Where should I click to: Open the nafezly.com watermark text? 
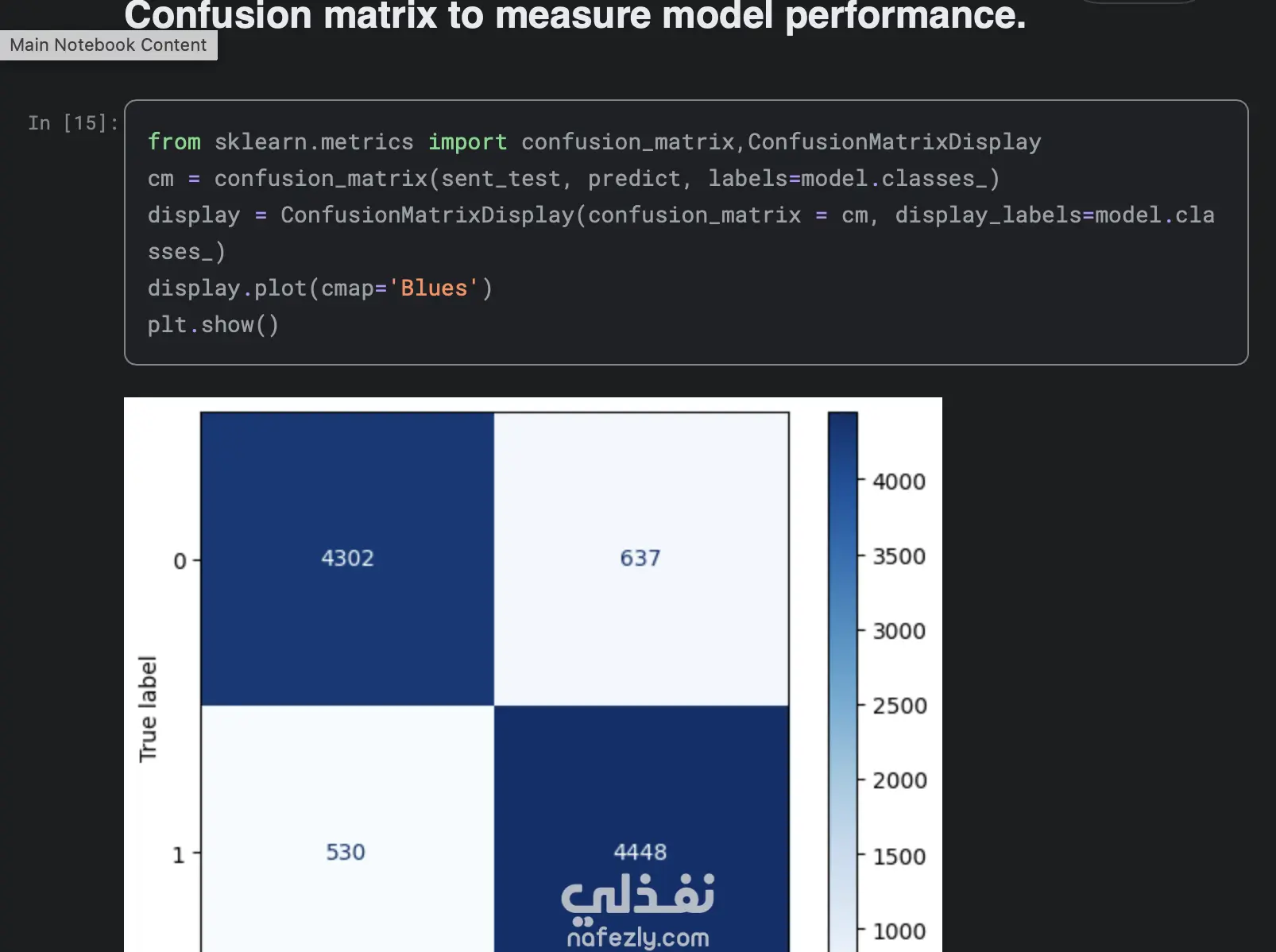coord(638,938)
